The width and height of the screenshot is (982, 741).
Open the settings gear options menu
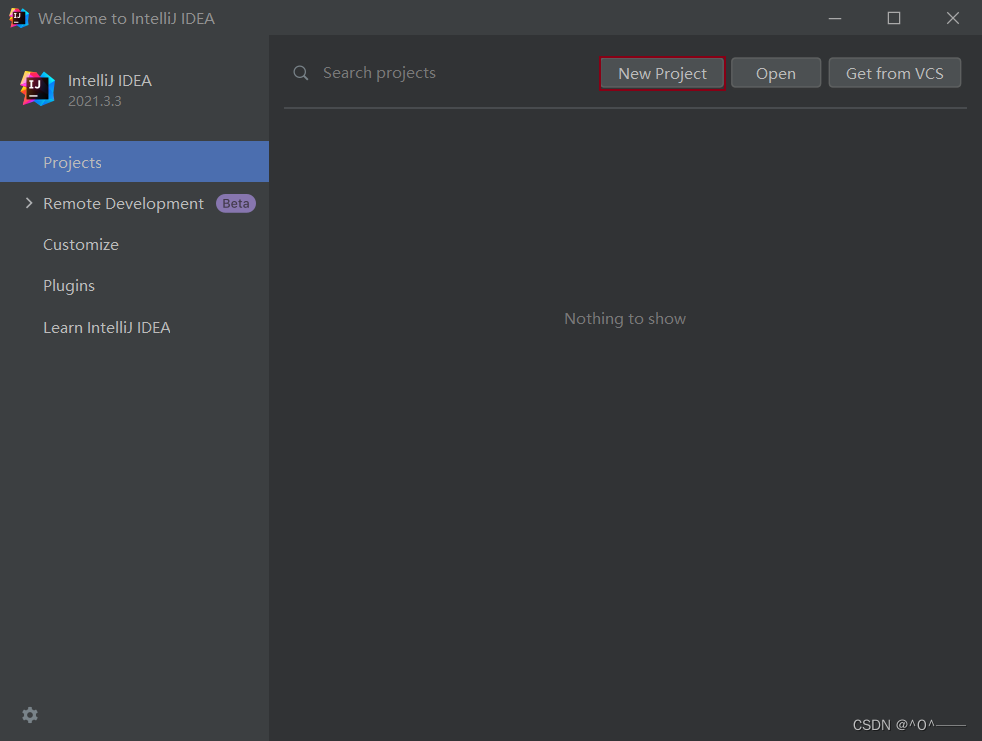click(x=30, y=715)
